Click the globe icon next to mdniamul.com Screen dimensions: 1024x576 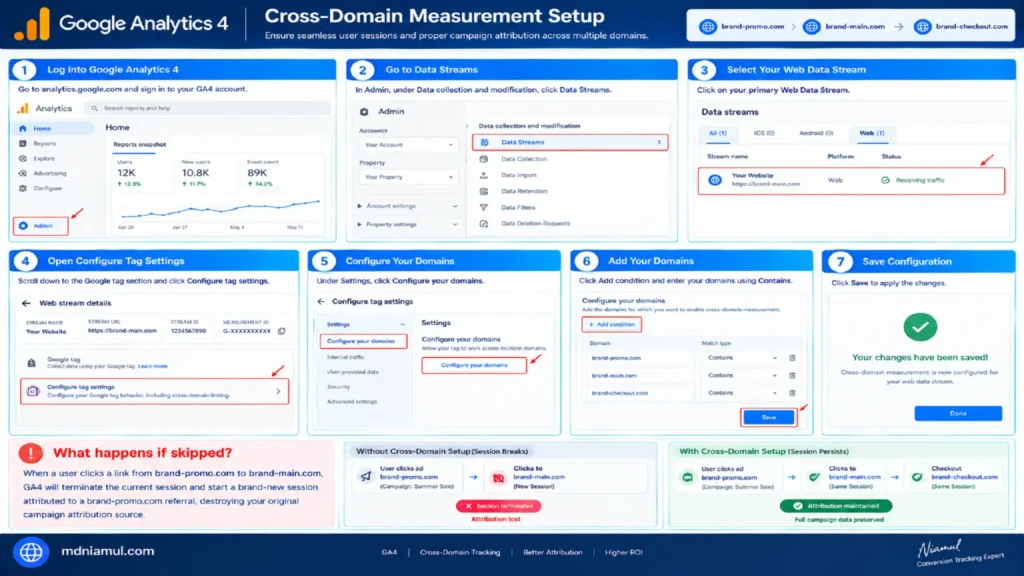(31, 552)
